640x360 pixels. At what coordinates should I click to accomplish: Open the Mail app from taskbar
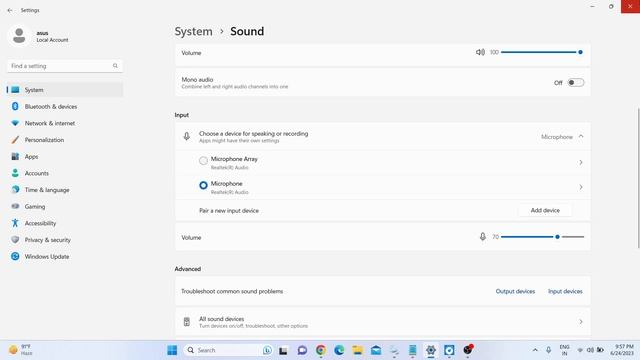pos(376,350)
